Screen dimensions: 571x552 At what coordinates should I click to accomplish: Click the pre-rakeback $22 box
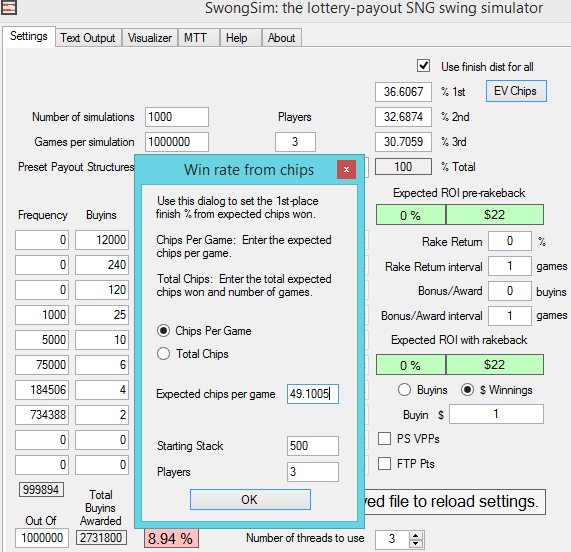pos(495,215)
